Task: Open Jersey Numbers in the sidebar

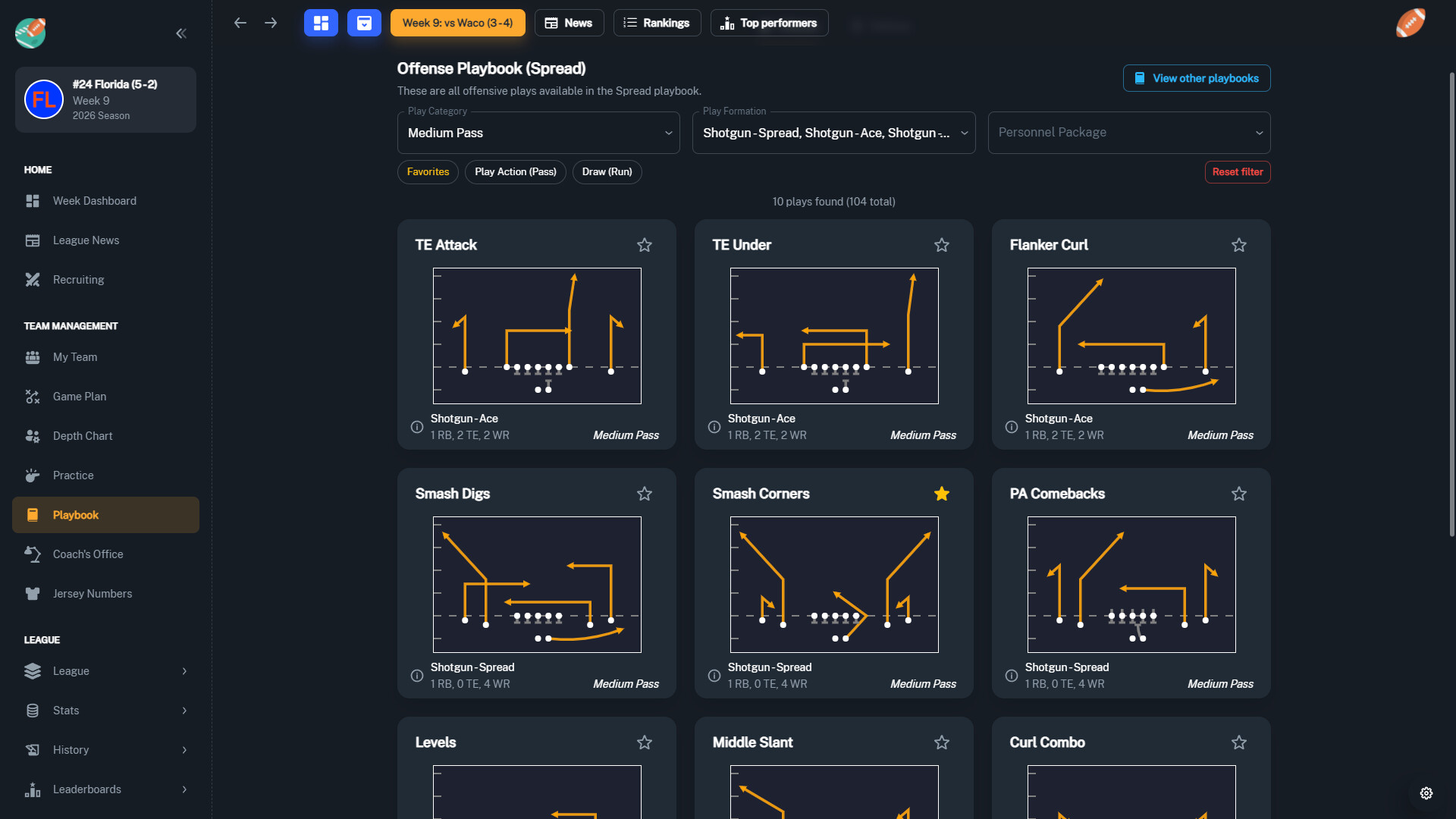Action: click(x=93, y=593)
